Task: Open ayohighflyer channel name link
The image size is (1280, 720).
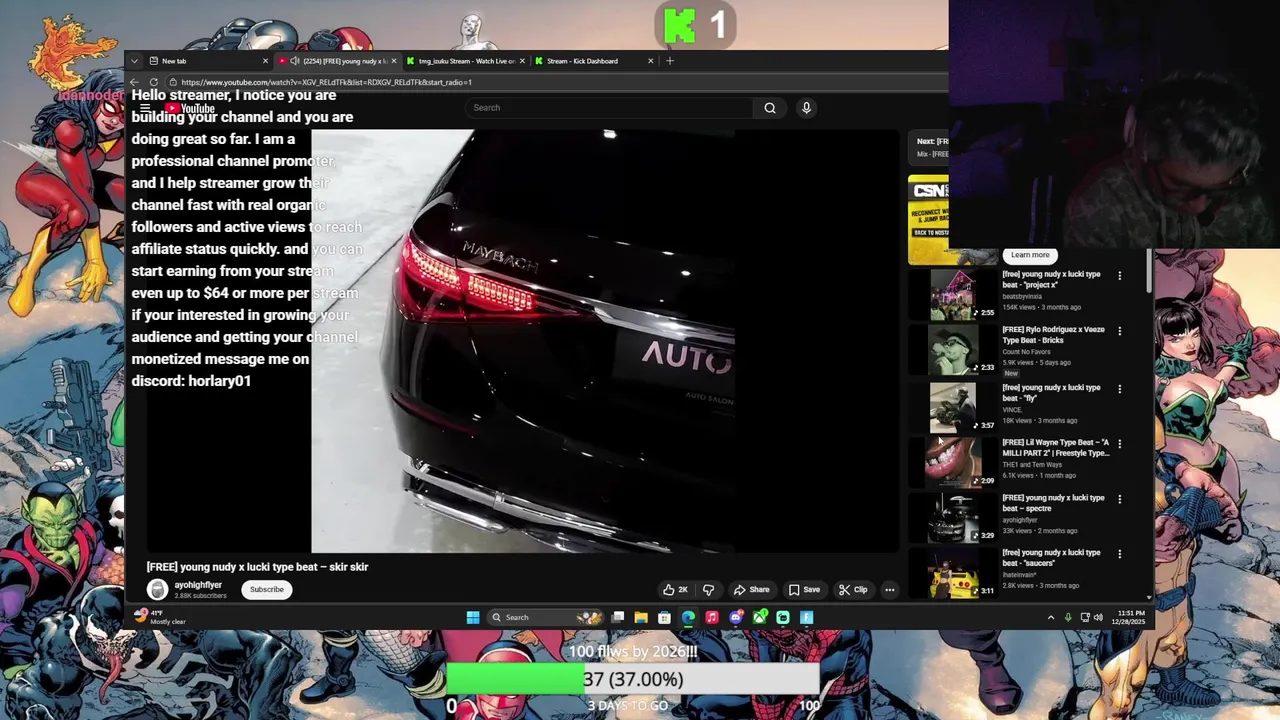Action: (x=198, y=585)
